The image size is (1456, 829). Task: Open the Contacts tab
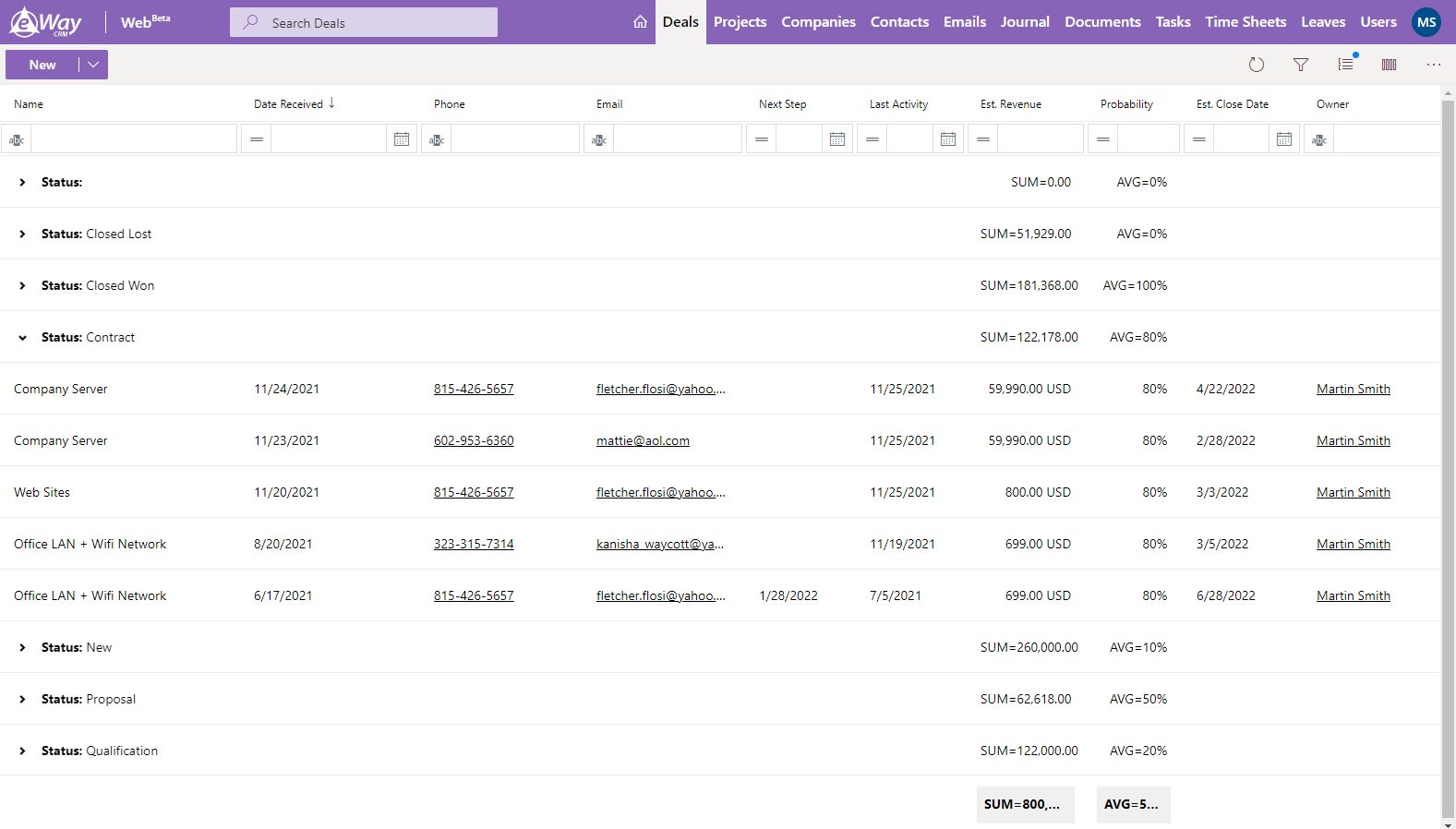(899, 22)
